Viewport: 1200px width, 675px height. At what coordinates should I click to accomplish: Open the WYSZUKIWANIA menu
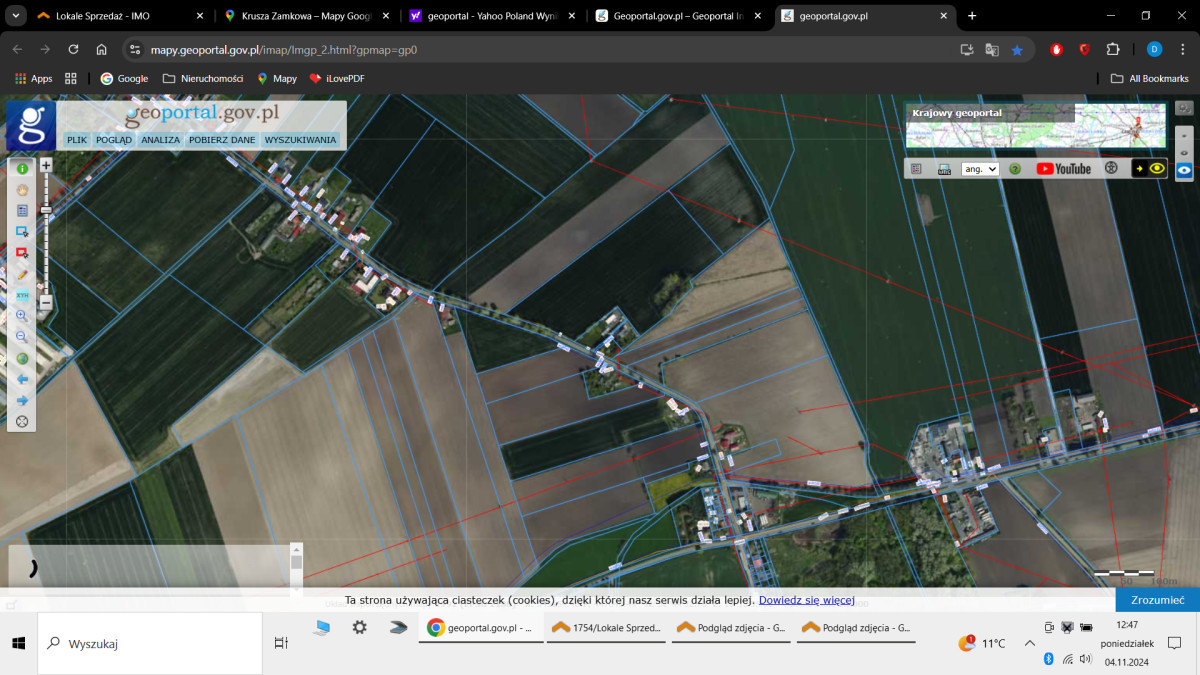(x=300, y=140)
